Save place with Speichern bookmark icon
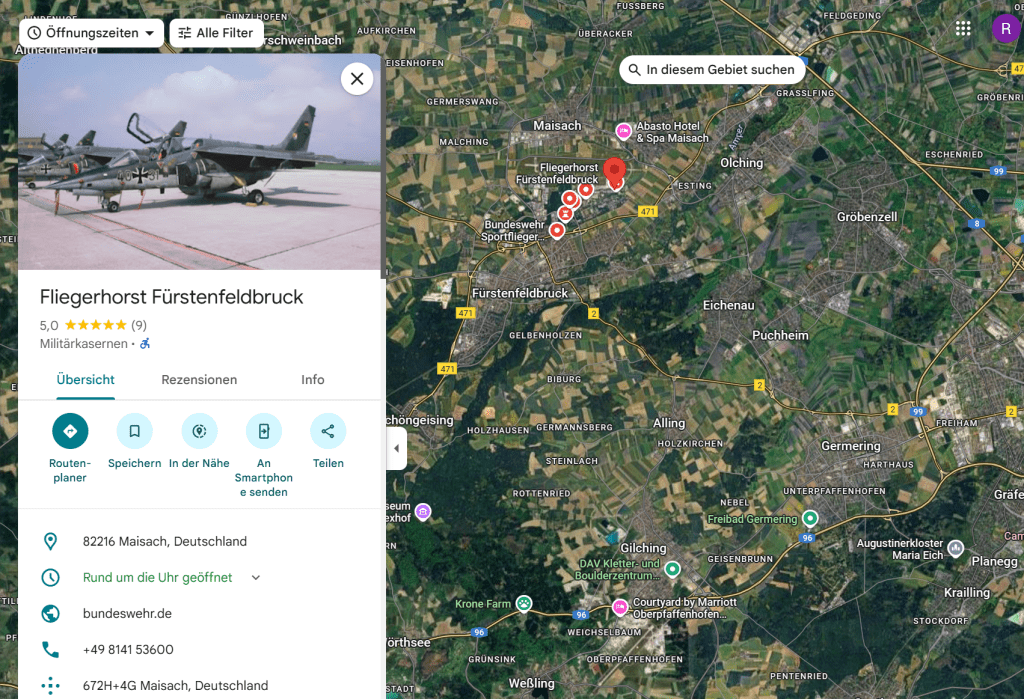The image size is (1024, 699). [135, 431]
